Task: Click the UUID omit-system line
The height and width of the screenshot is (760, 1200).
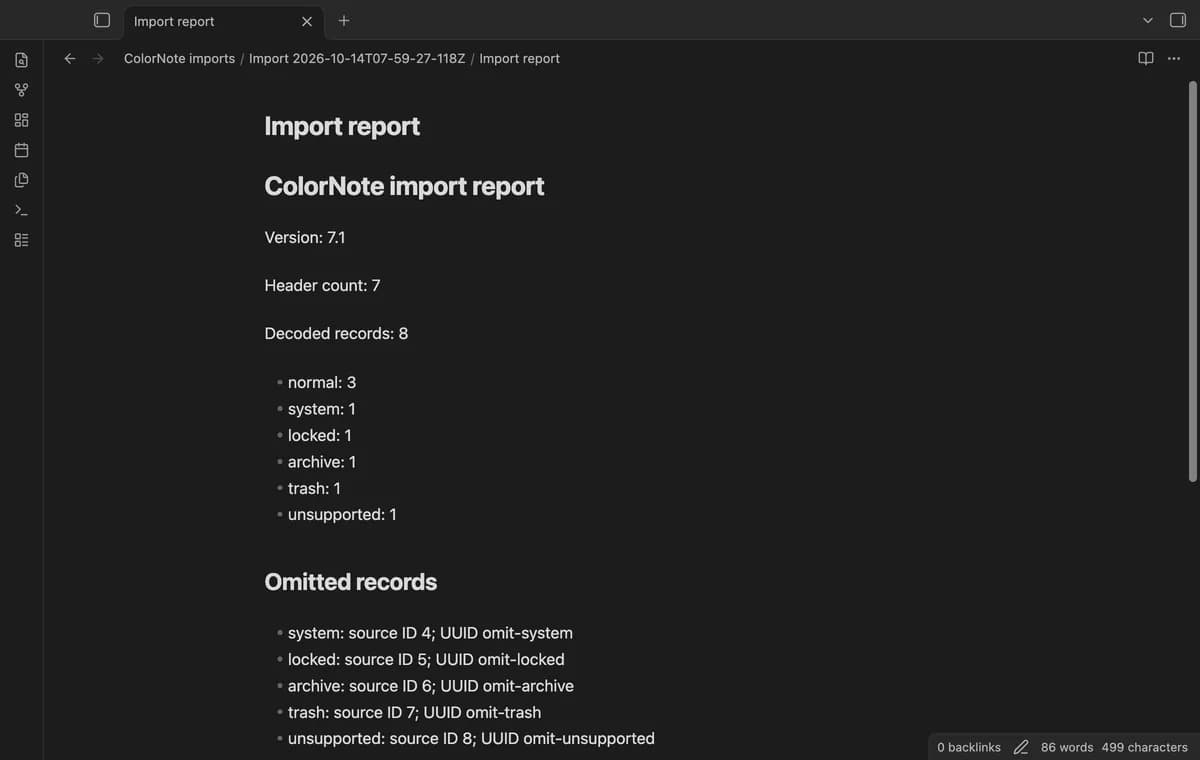Action: [x=430, y=633]
